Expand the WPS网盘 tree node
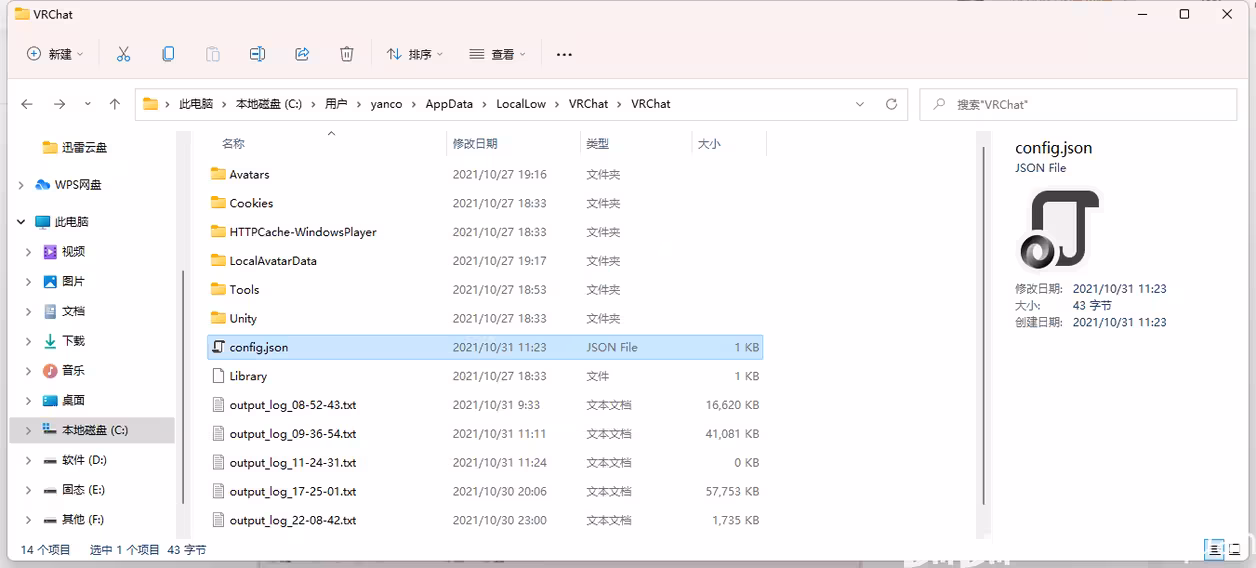Image resolution: width=1256 pixels, height=568 pixels. point(21,185)
